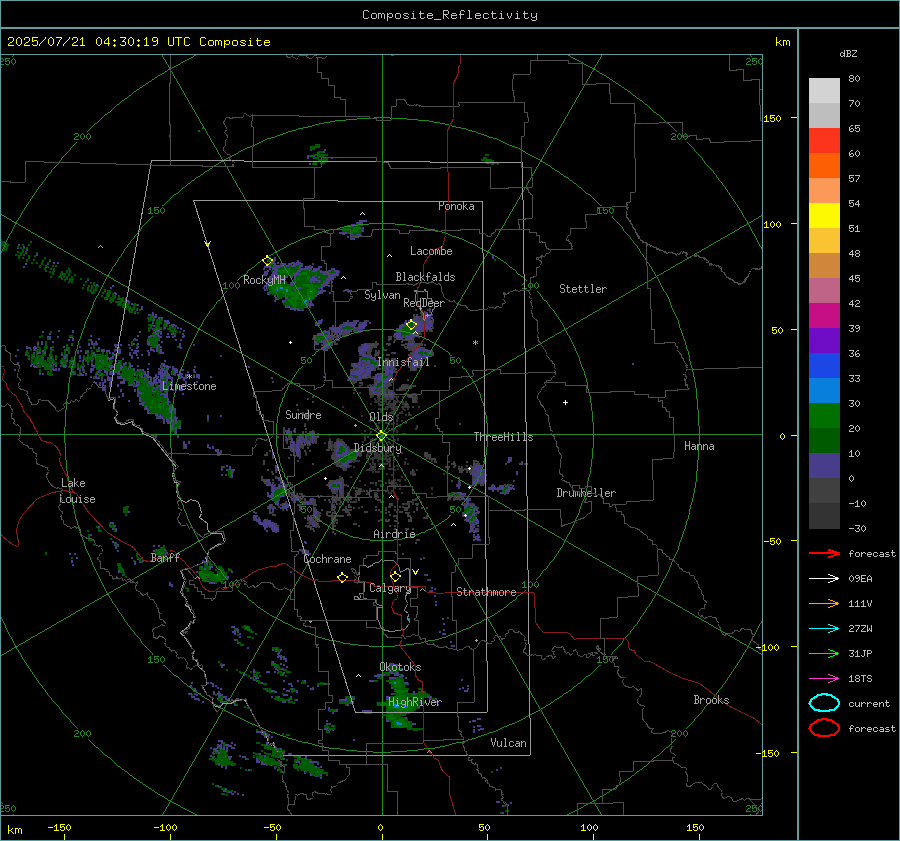The image size is (900, 841).
Task: Click the Sundre label
Action: click(303, 414)
